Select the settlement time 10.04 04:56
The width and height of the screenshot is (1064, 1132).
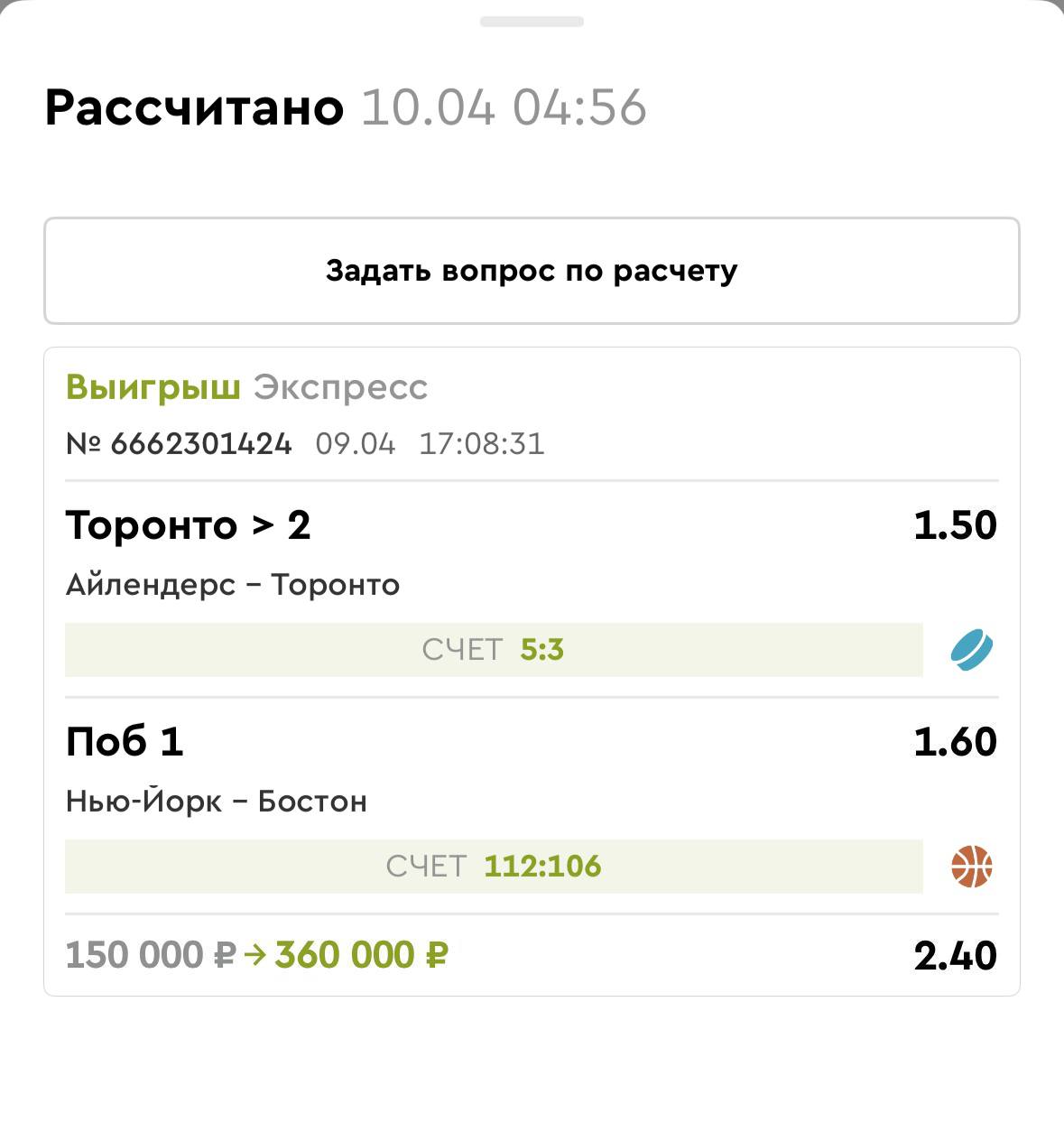coord(504,107)
